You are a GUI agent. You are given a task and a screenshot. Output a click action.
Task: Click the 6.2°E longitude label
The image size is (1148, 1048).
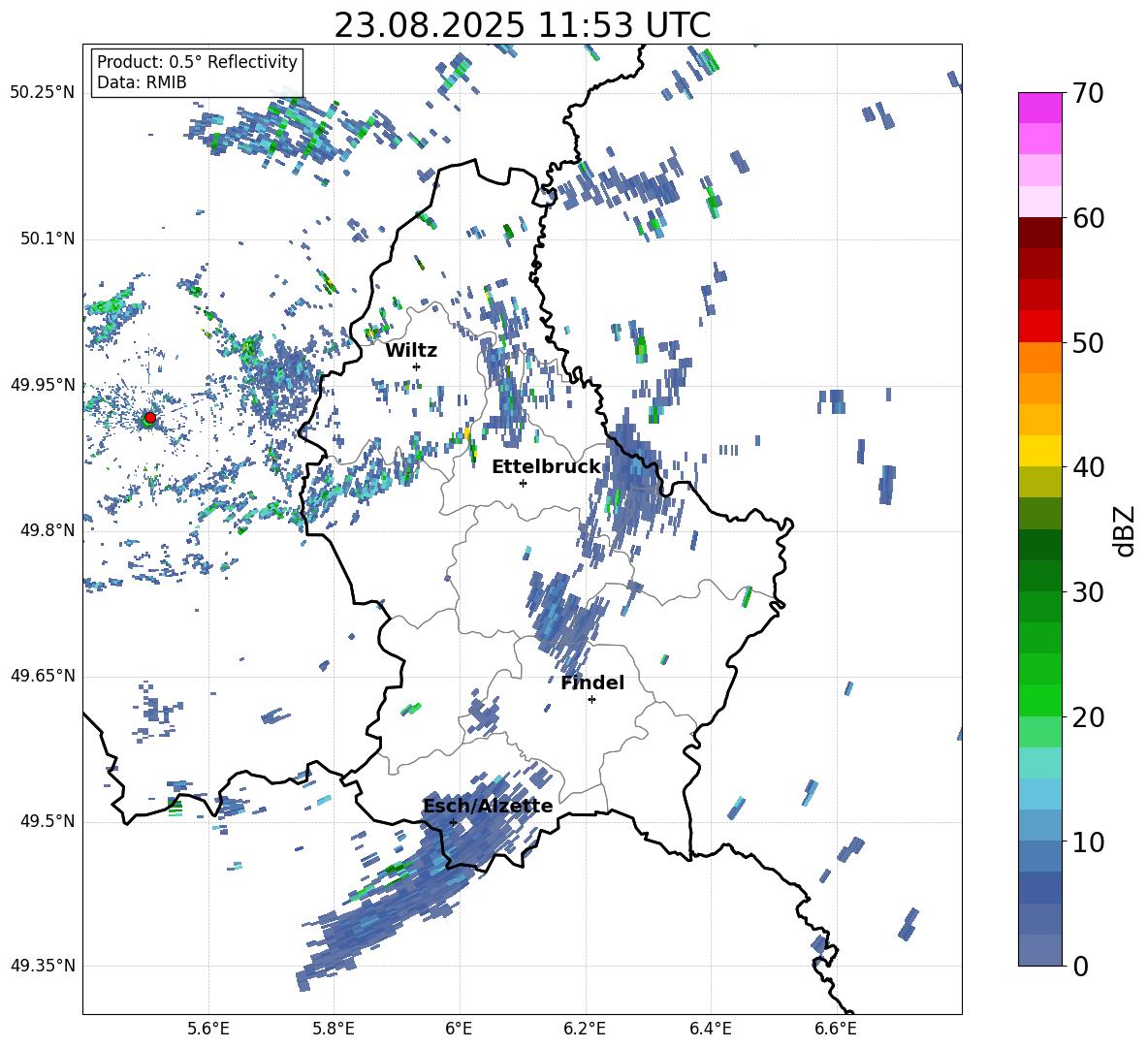[x=585, y=1029]
